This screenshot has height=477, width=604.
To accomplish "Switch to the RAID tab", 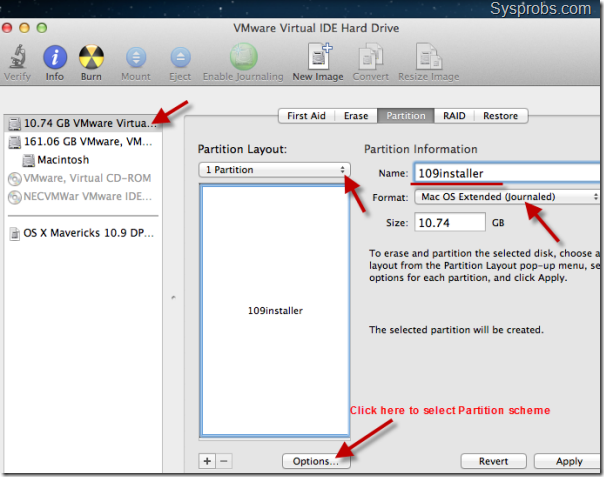I will coord(454,116).
